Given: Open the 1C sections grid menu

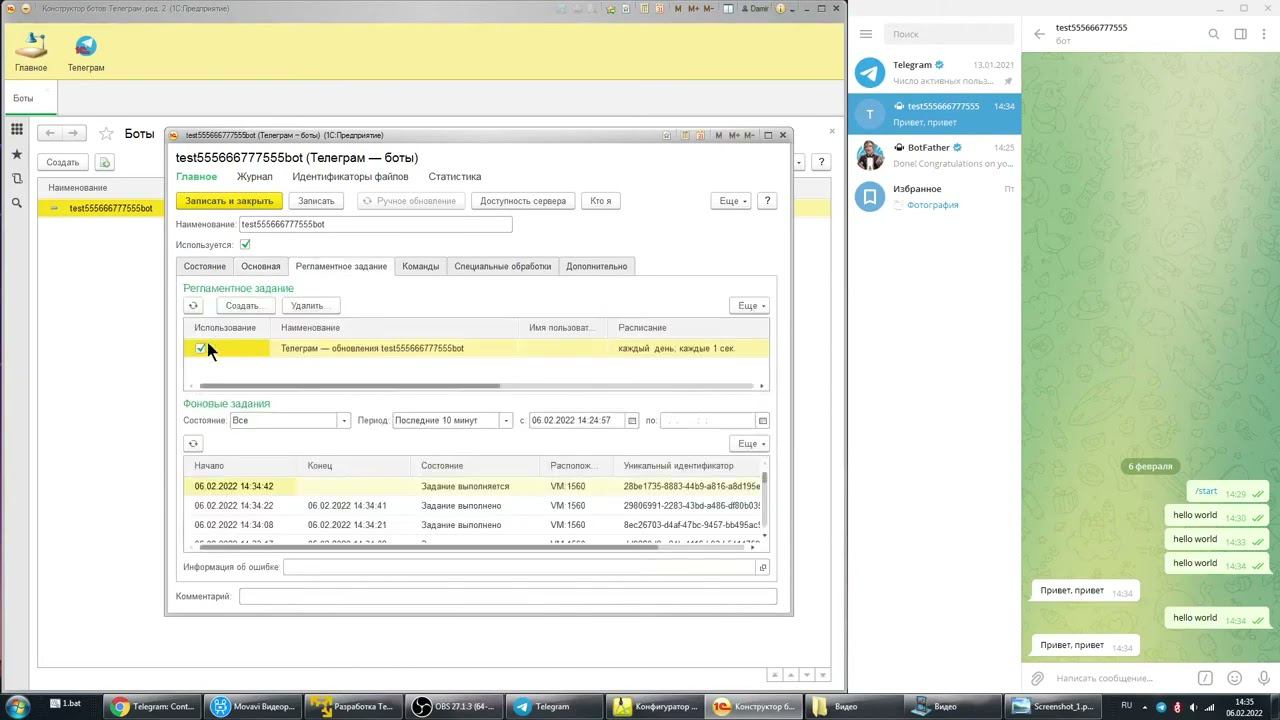Looking at the screenshot, I should (16, 130).
